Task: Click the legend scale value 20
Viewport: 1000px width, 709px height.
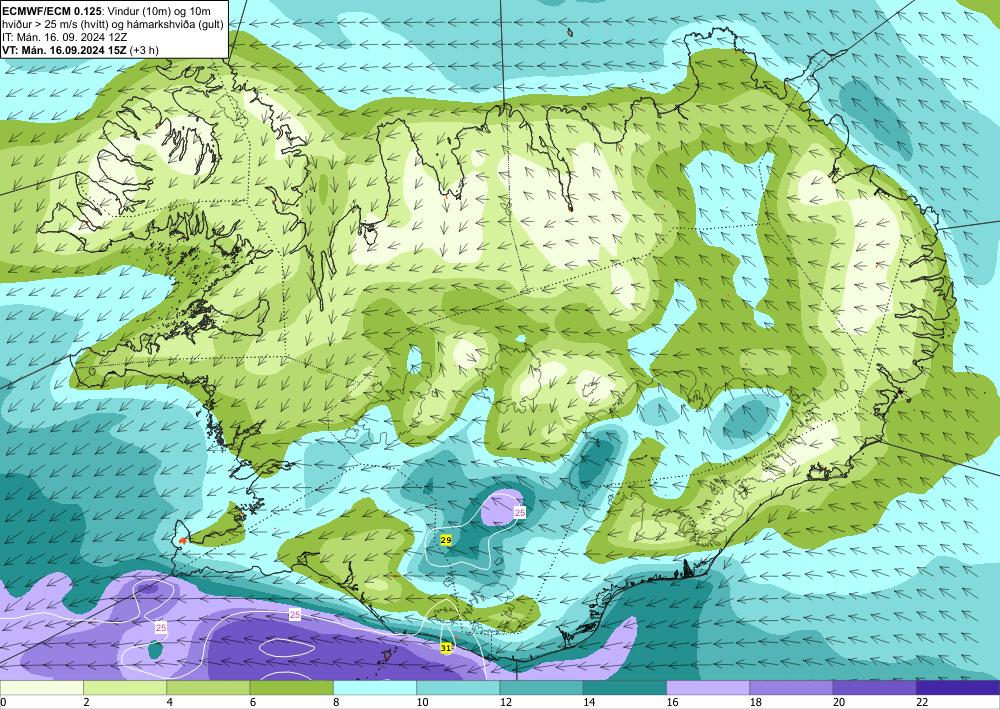Action: [839, 702]
